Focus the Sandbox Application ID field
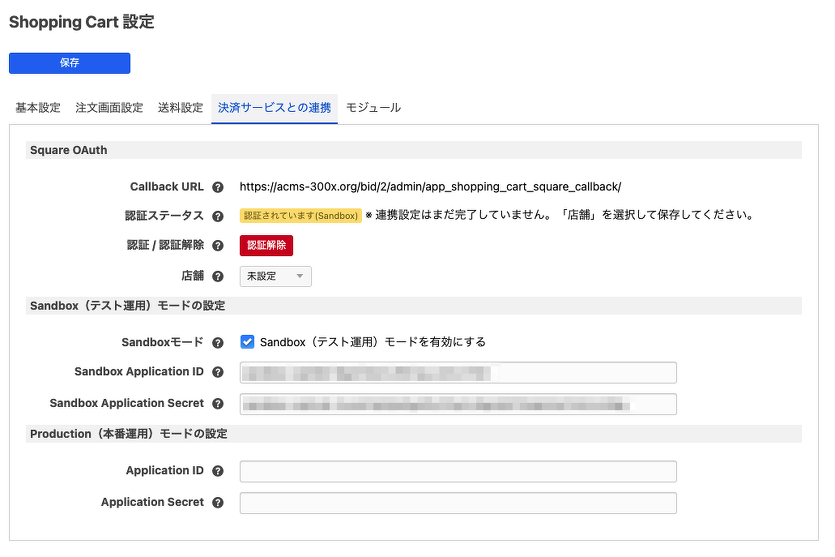The height and width of the screenshot is (557, 835). click(x=458, y=372)
